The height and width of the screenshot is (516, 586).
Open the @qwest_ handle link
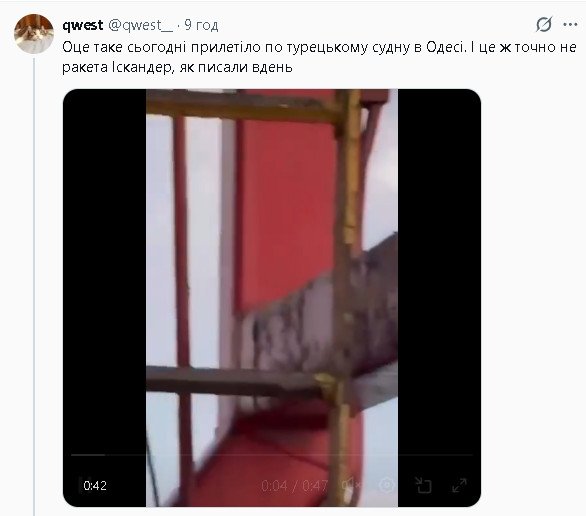point(141,25)
